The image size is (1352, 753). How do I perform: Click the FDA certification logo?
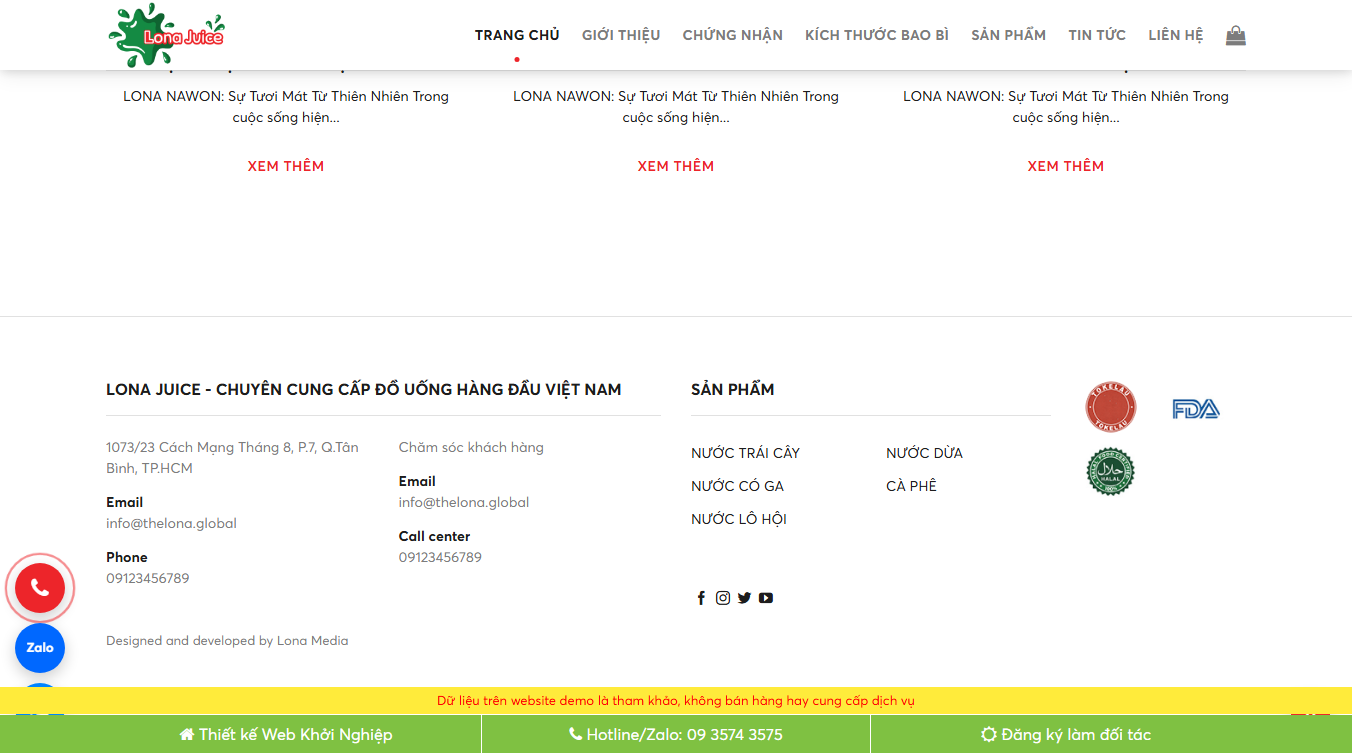(x=1196, y=409)
